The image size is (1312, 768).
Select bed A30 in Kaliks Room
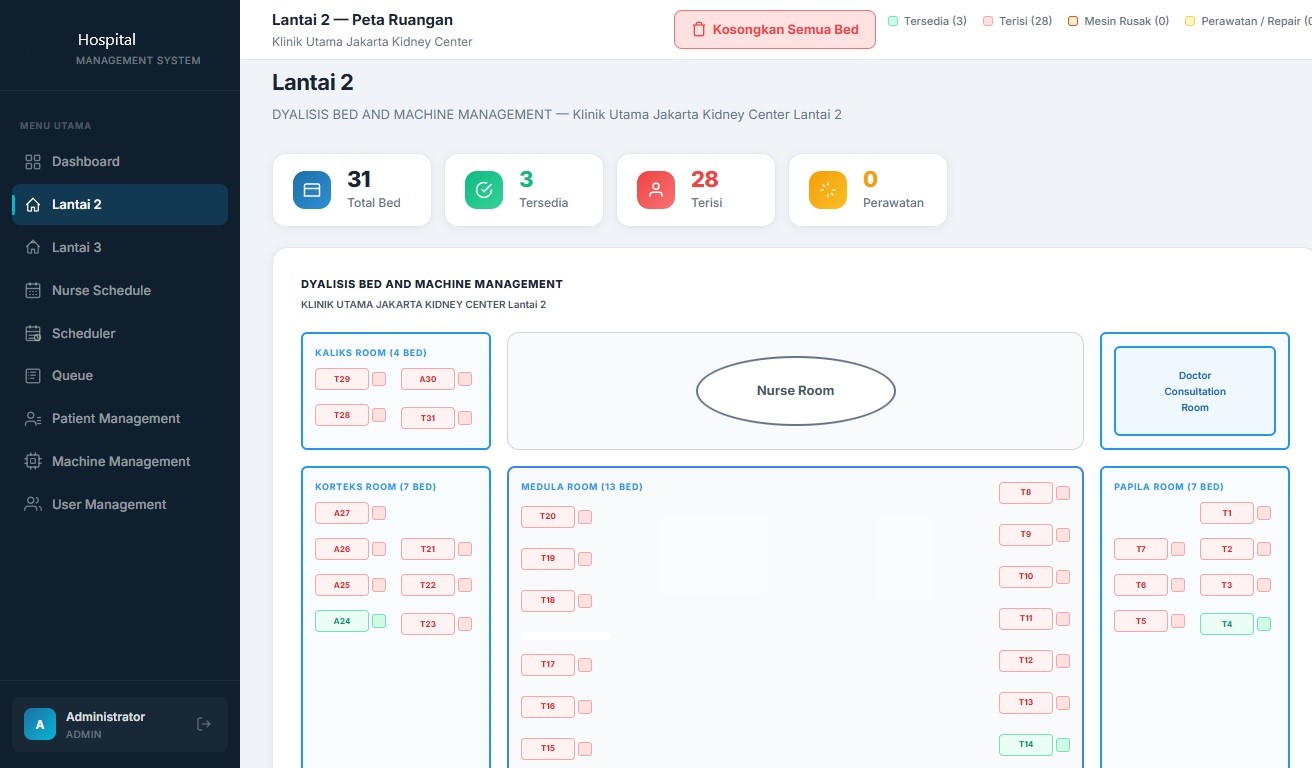[x=428, y=379]
